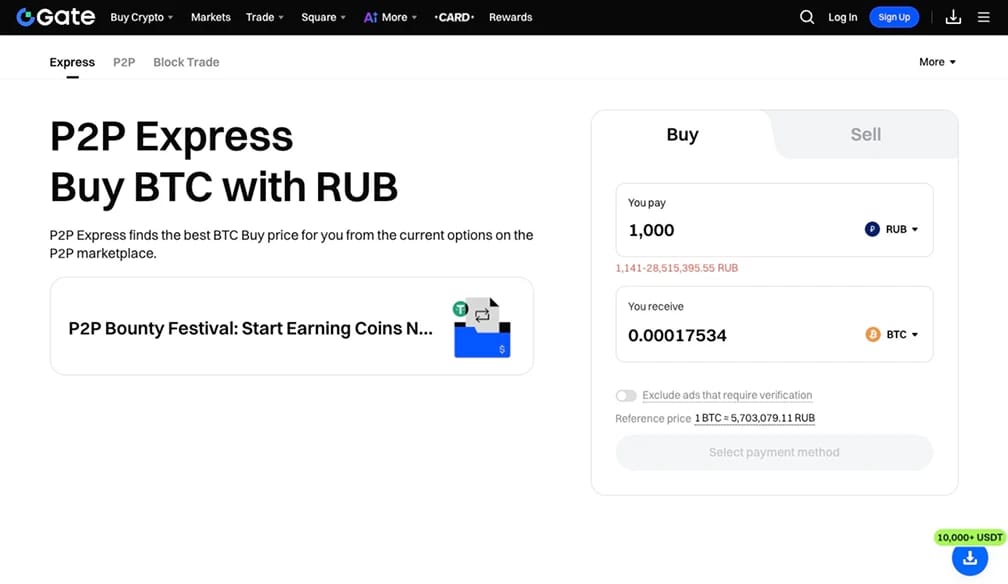Expand the Buy Crypto menu

[x=142, y=17]
